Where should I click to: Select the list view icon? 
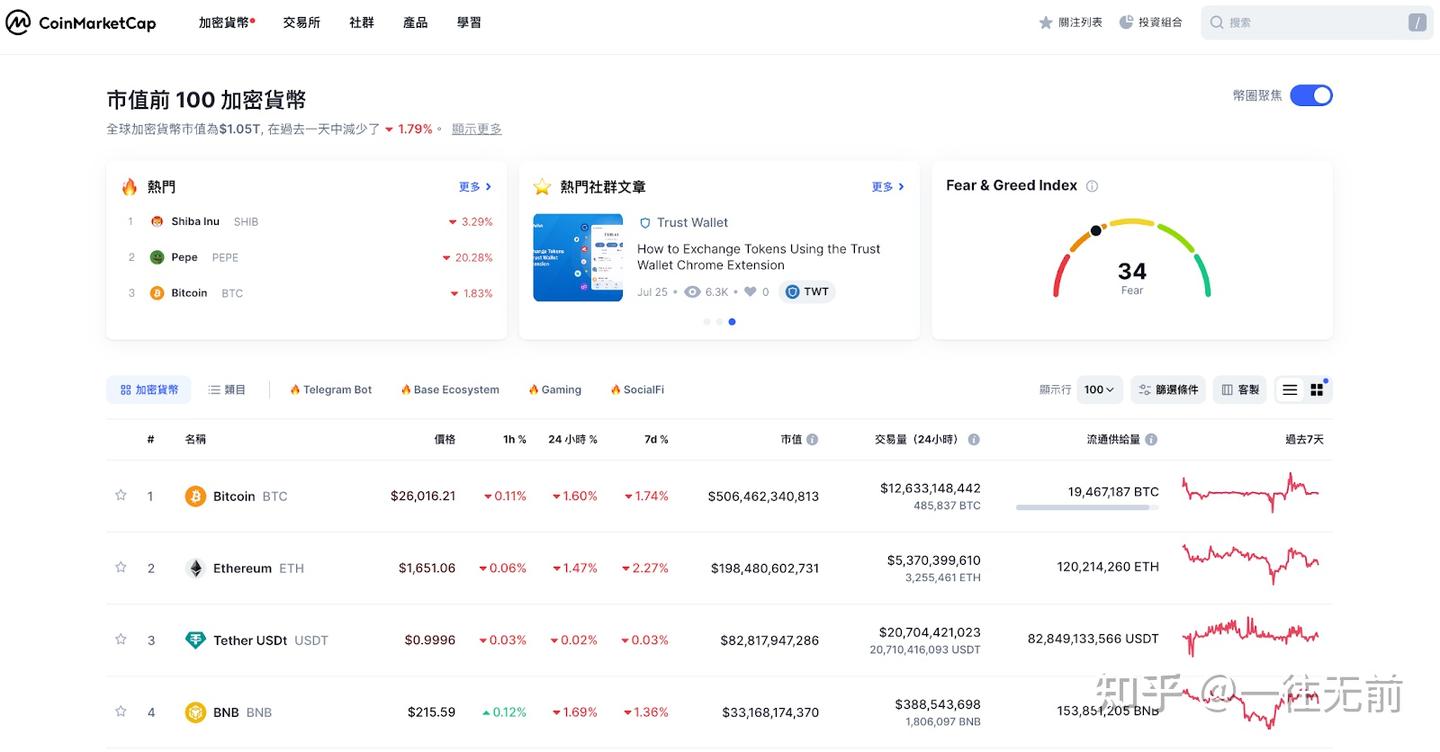[1289, 389]
